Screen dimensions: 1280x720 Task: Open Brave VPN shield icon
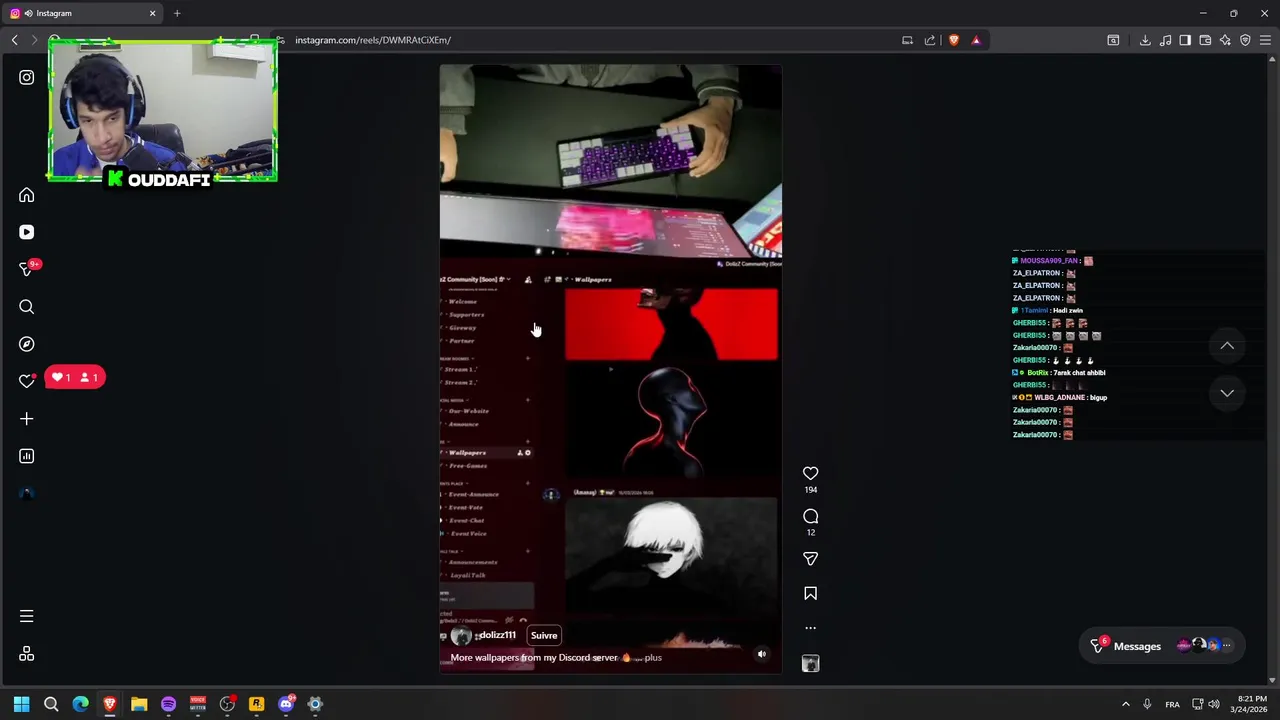1245,40
